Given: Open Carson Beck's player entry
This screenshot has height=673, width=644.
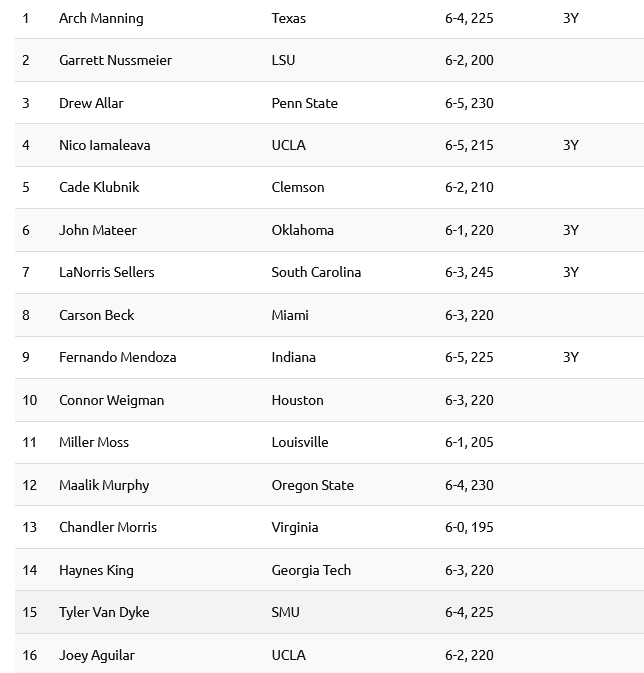Looking at the screenshot, I should [x=96, y=315].
